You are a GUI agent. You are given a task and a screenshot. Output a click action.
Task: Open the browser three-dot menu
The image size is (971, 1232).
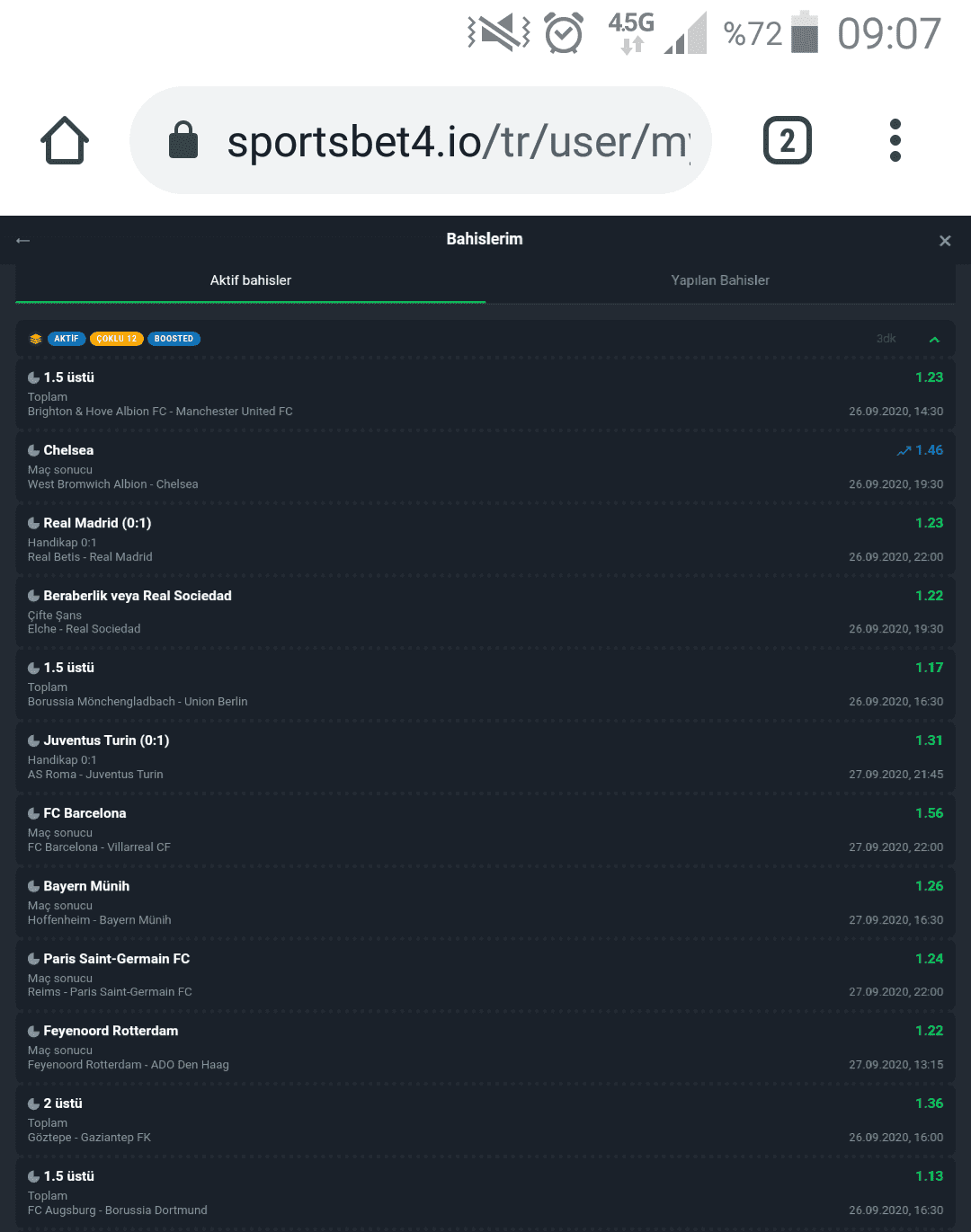895,140
